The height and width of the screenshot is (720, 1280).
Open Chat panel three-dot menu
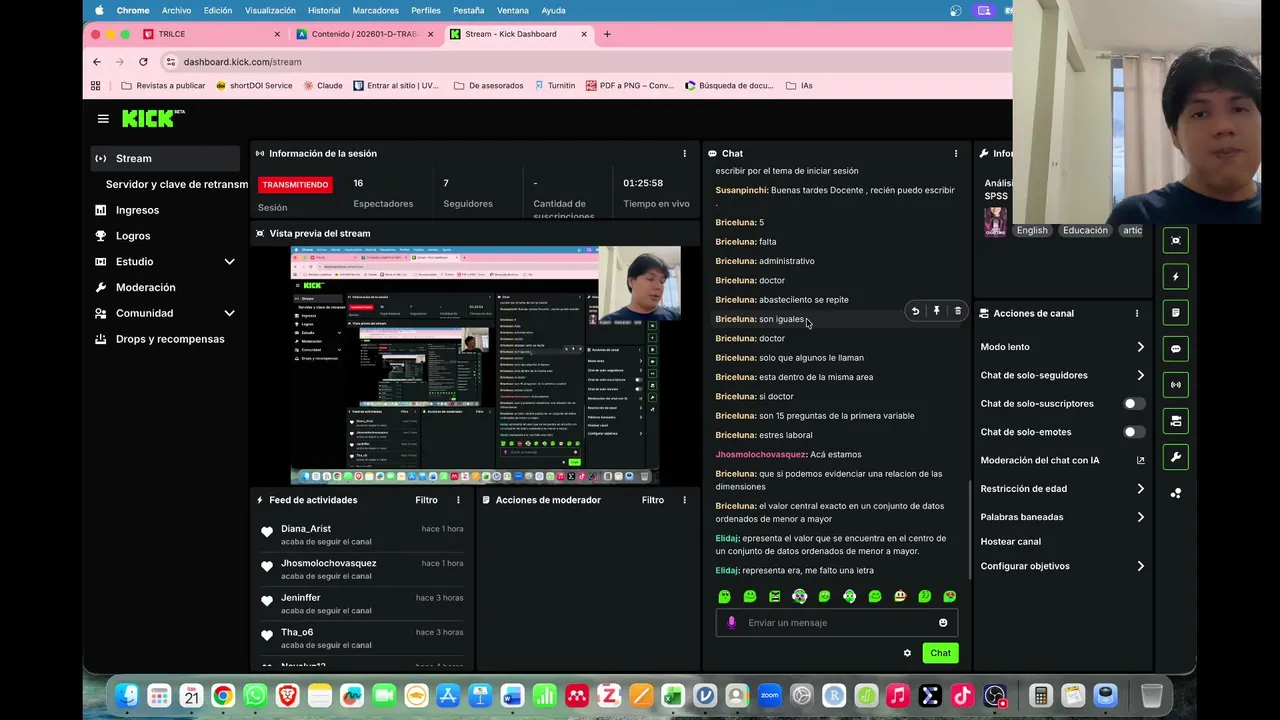pyautogui.click(x=956, y=153)
